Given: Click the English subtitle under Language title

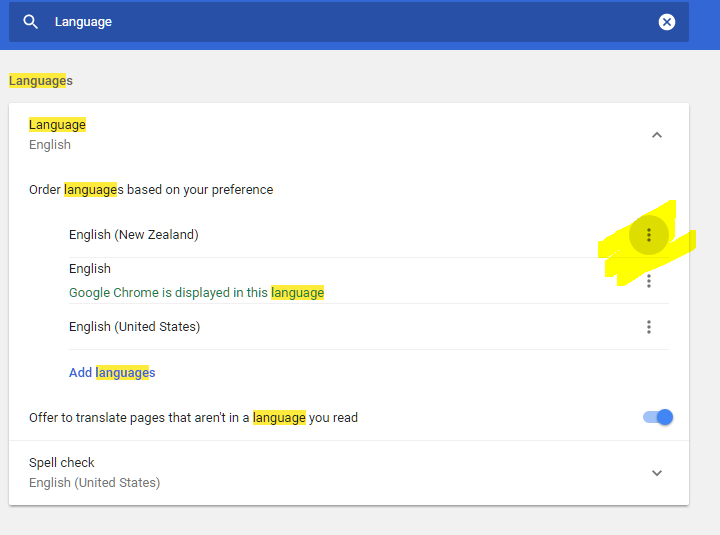Looking at the screenshot, I should click(x=50, y=145).
